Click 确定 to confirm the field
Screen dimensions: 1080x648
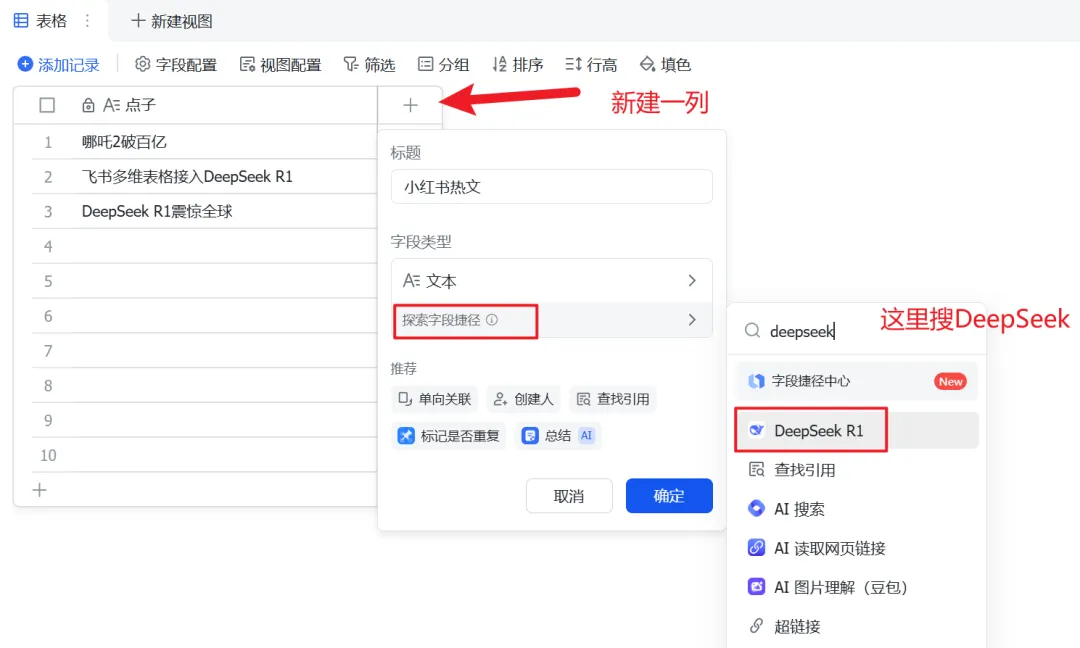669,496
